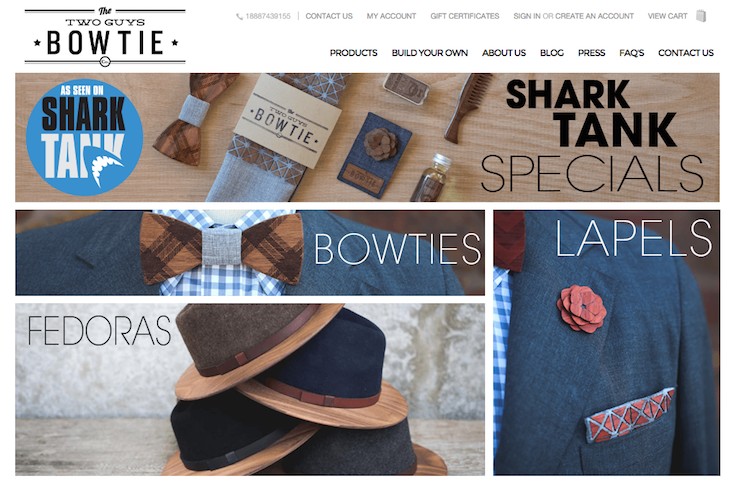Viewport: 750px width, 481px height.
Task: Open the Bowties category tile
Action: 250,252
